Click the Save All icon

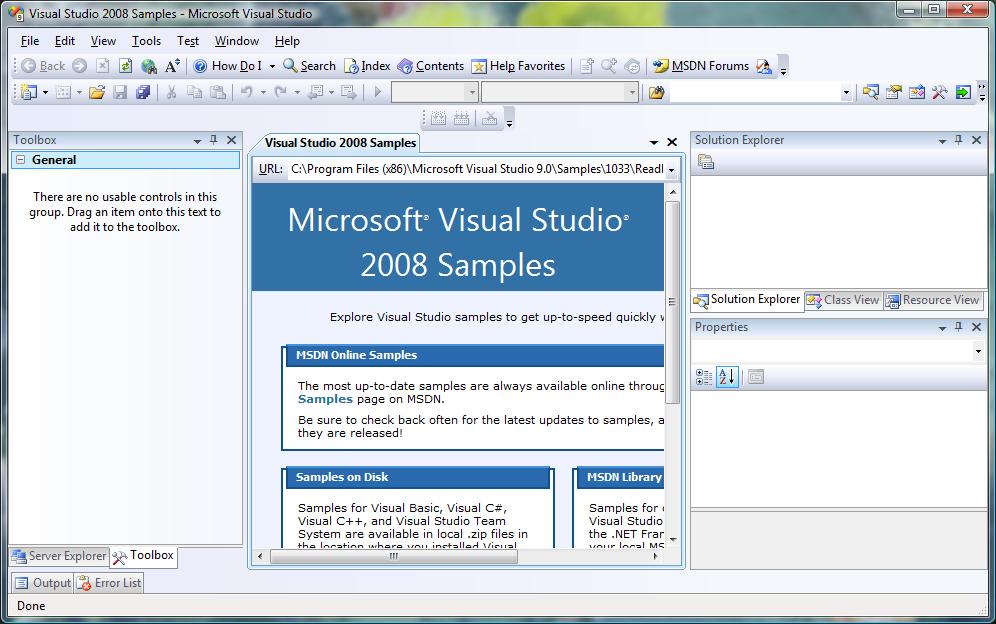point(143,93)
